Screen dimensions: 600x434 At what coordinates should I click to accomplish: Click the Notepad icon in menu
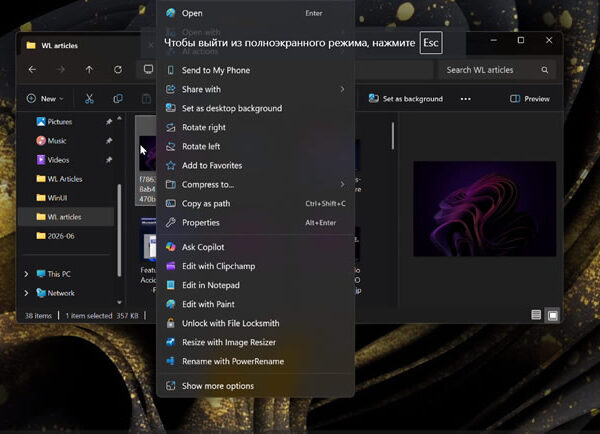(x=171, y=286)
